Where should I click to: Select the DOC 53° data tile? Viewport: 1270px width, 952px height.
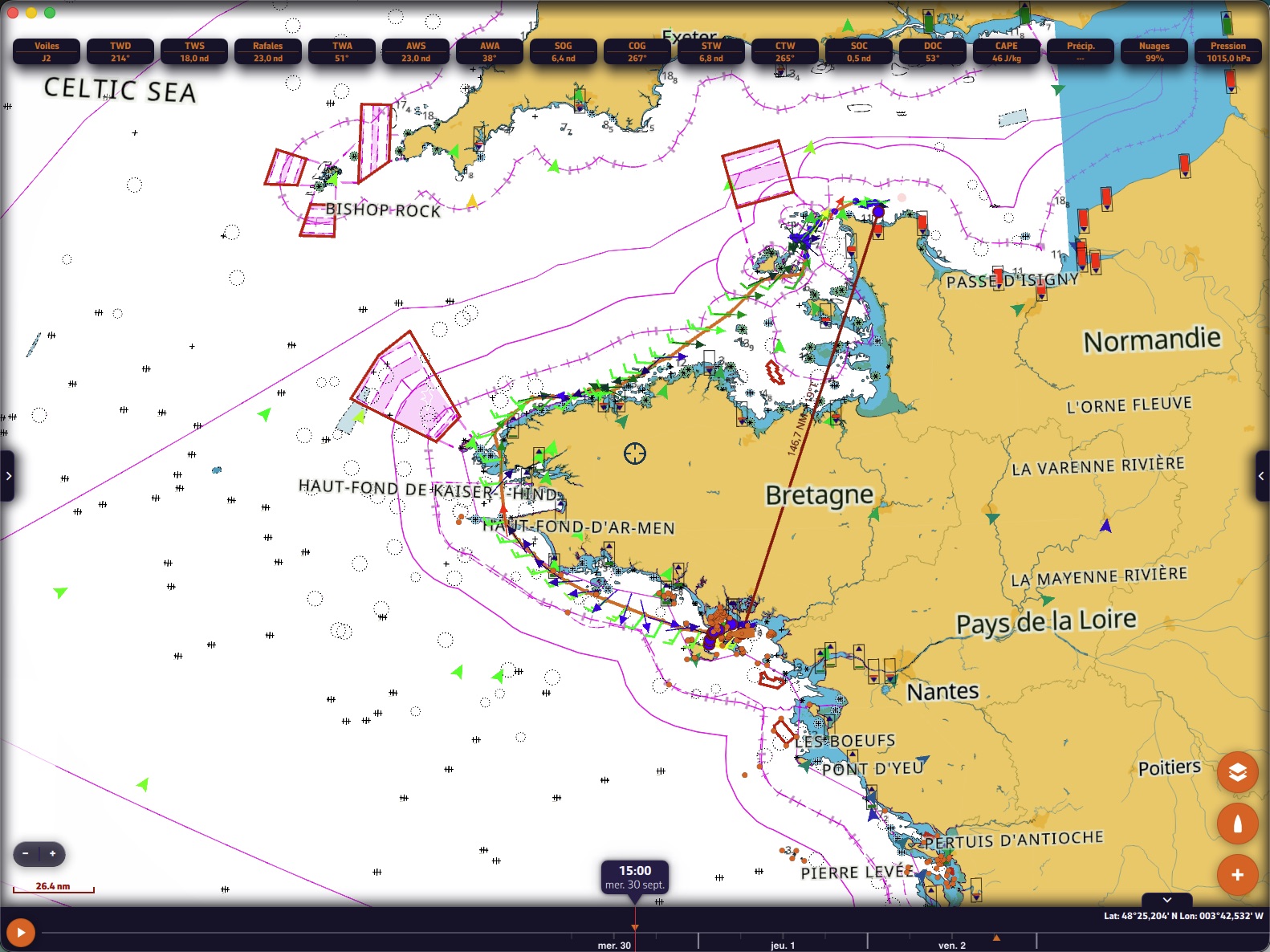[x=933, y=51]
